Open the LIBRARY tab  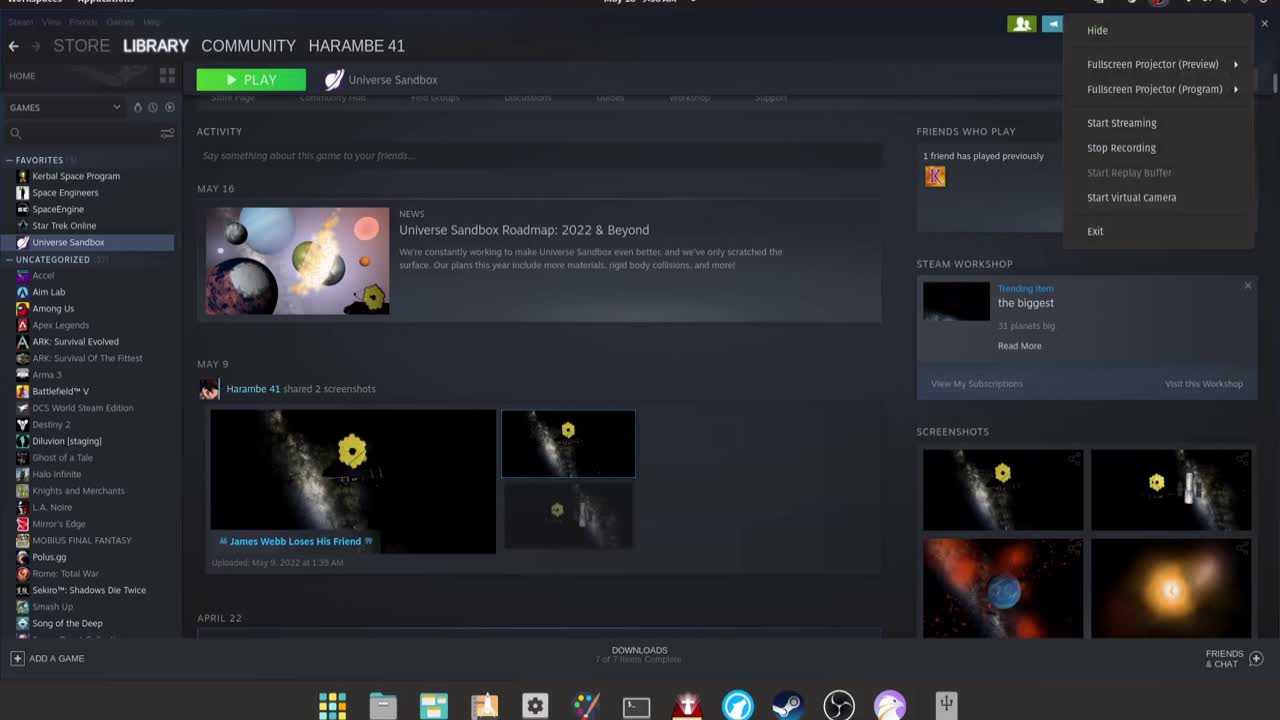tap(155, 46)
